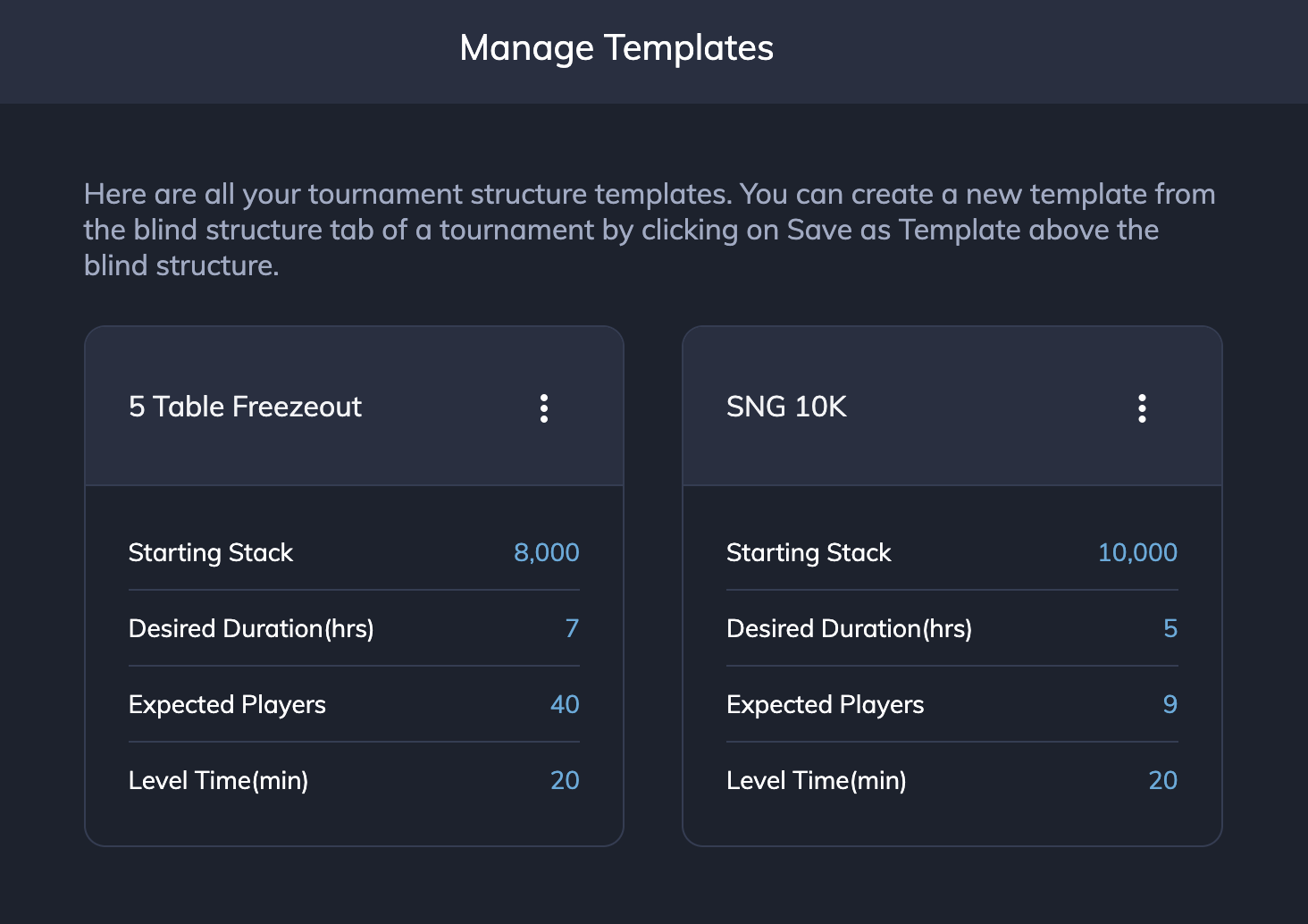
Task: Click the template description paragraph text
Action: (x=649, y=229)
